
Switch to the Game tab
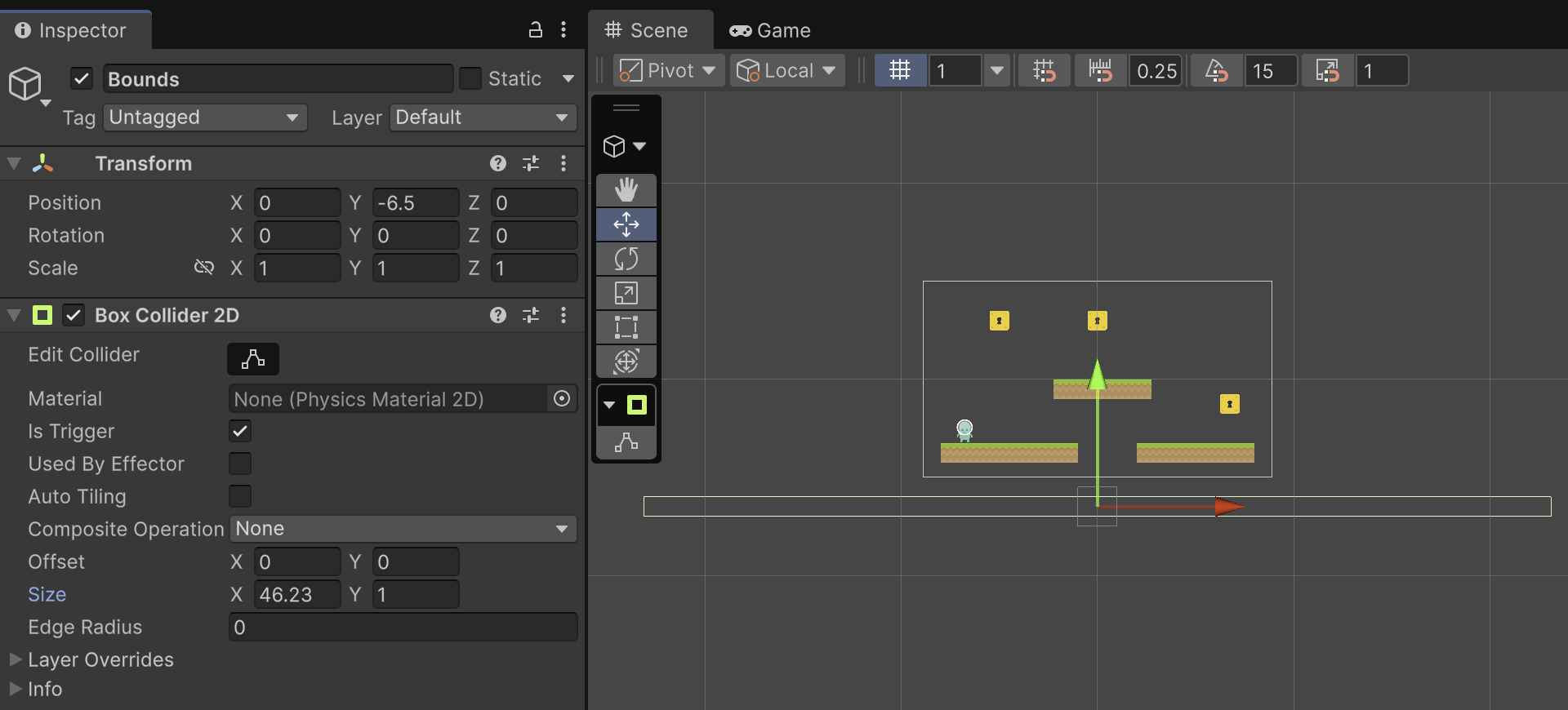770,30
